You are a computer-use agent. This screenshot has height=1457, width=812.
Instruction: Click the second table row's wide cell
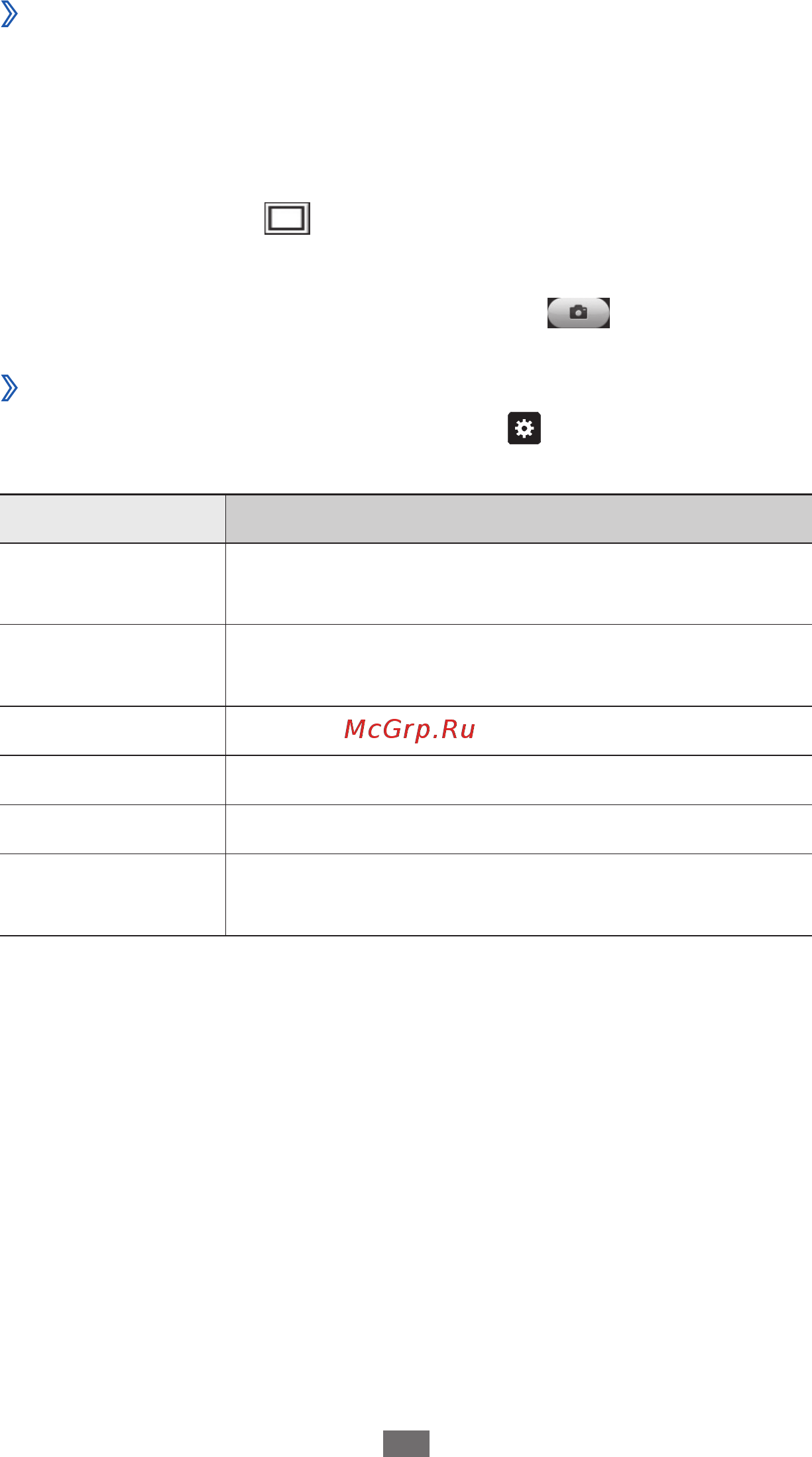518,665
